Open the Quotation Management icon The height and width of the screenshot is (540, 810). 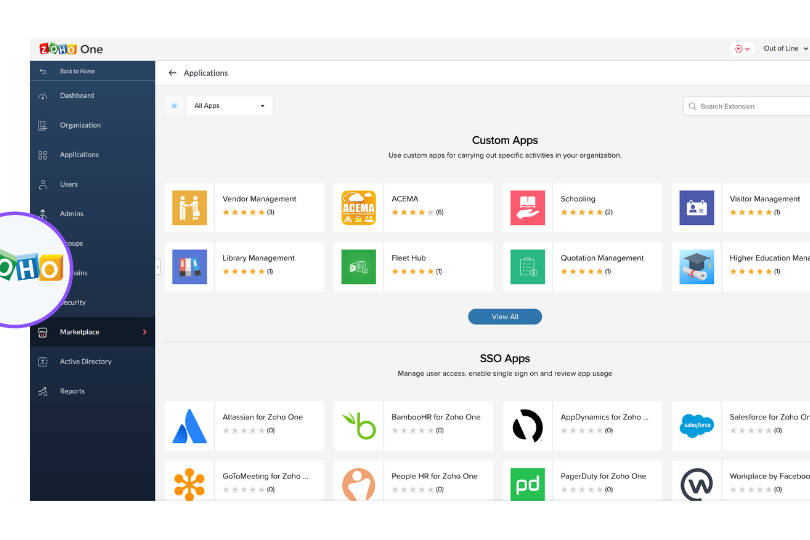527,266
